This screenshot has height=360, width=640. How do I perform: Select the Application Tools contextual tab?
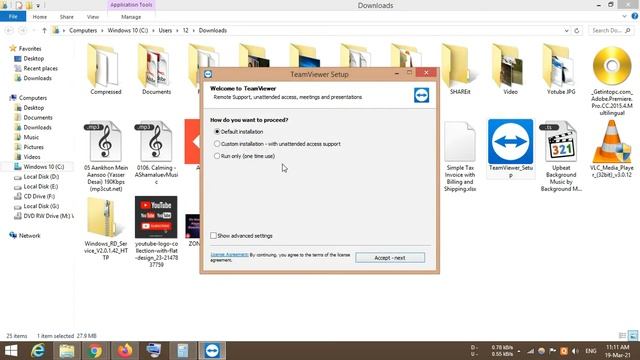pos(131,5)
